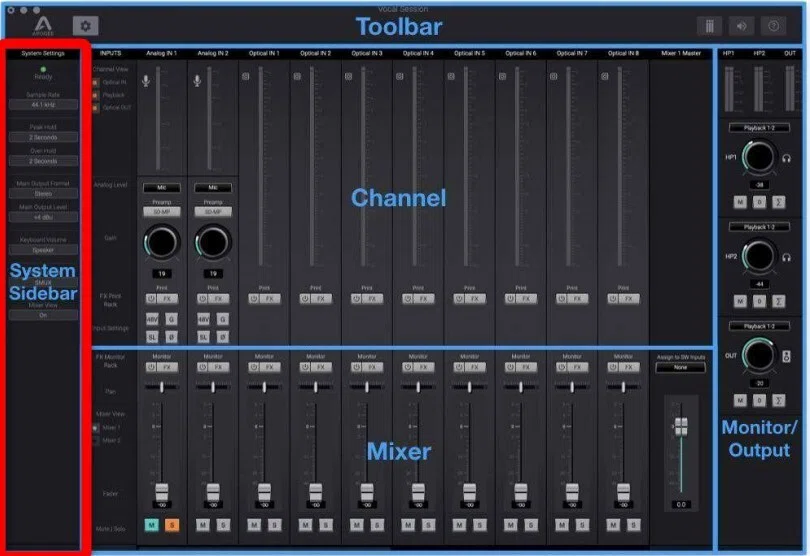Toggle Optical IN 5 Monitor FX power icon
810x556 pixels.
(459, 367)
